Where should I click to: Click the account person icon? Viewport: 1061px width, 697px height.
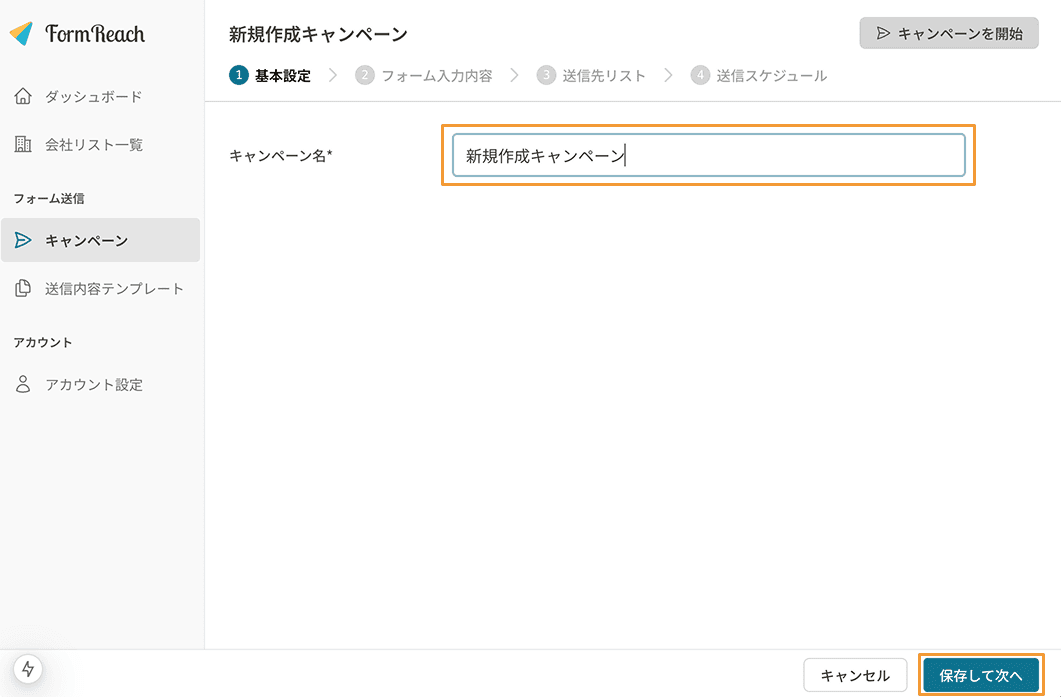[x=23, y=384]
